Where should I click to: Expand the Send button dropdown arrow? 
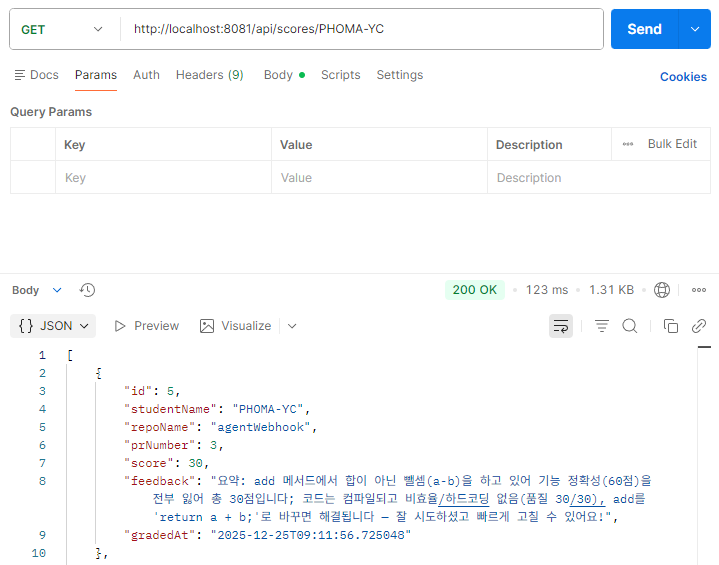[694, 29]
